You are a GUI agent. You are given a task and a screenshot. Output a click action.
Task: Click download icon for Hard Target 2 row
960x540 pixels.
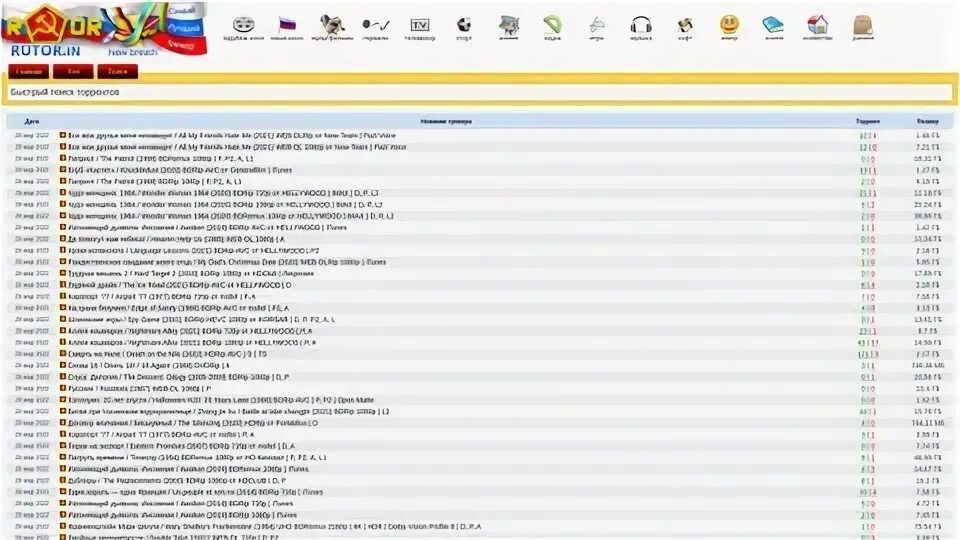(62, 273)
